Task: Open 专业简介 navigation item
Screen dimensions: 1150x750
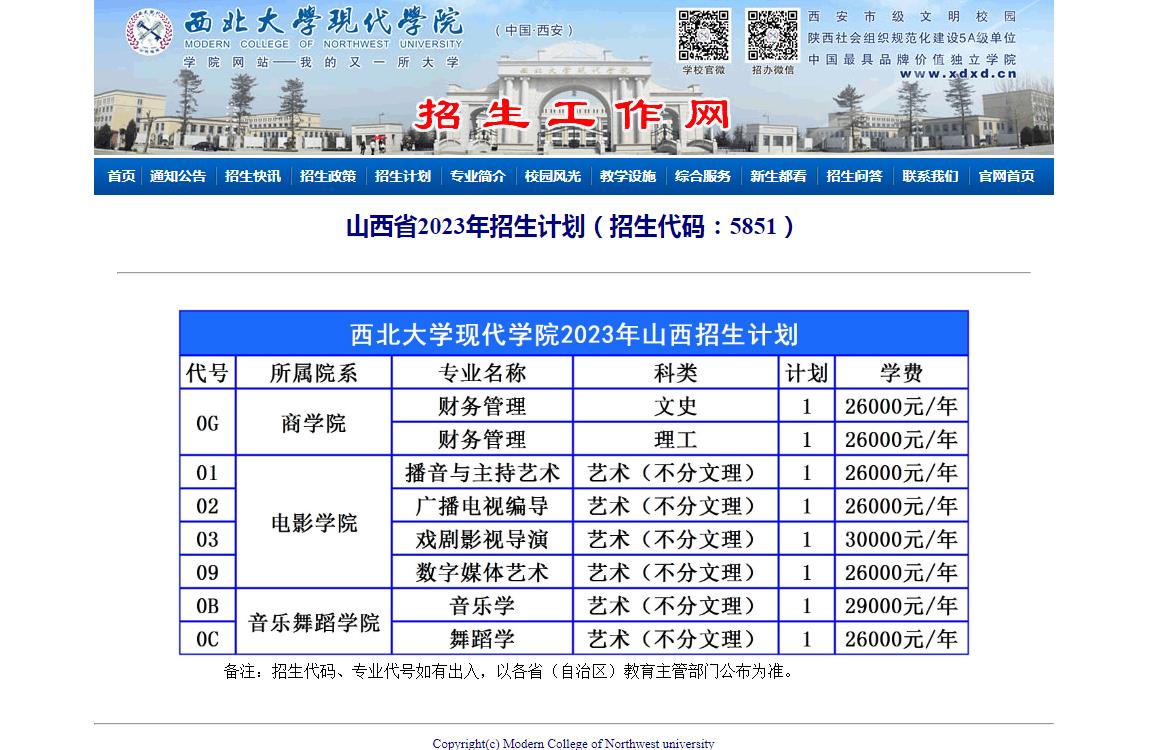Action: click(x=477, y=177)
